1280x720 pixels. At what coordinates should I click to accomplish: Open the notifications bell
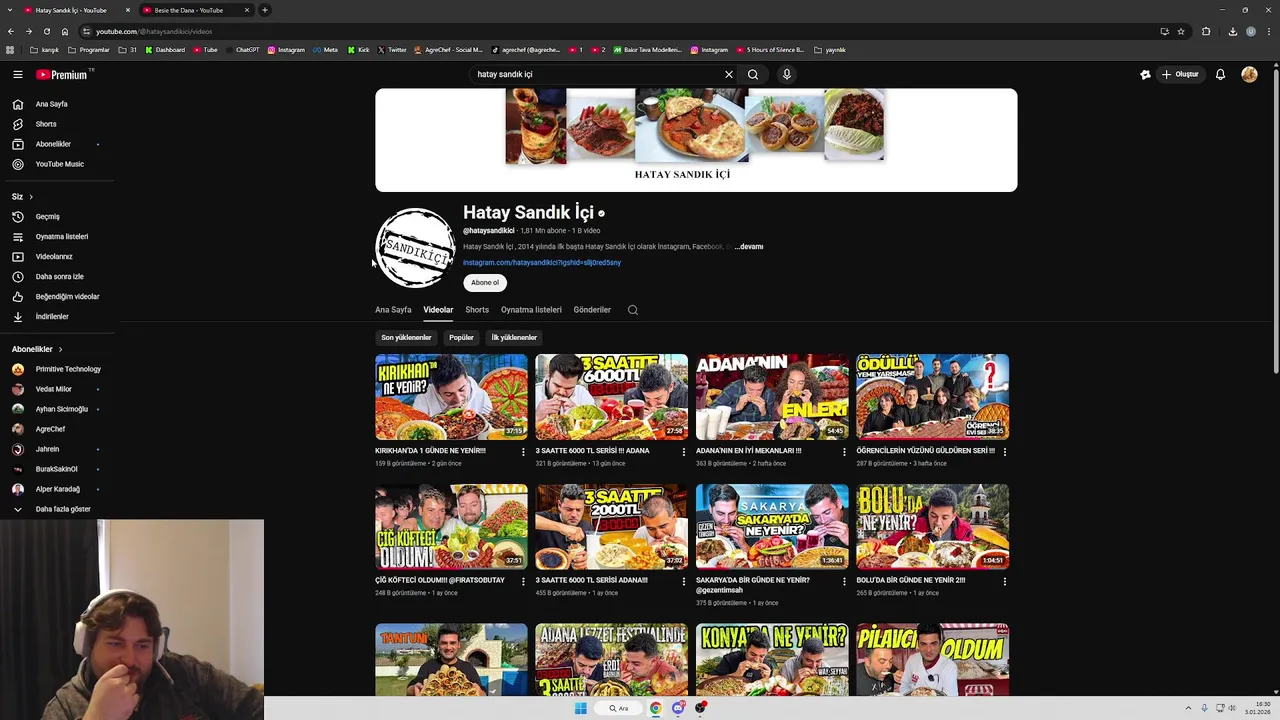pos(1220,74)
